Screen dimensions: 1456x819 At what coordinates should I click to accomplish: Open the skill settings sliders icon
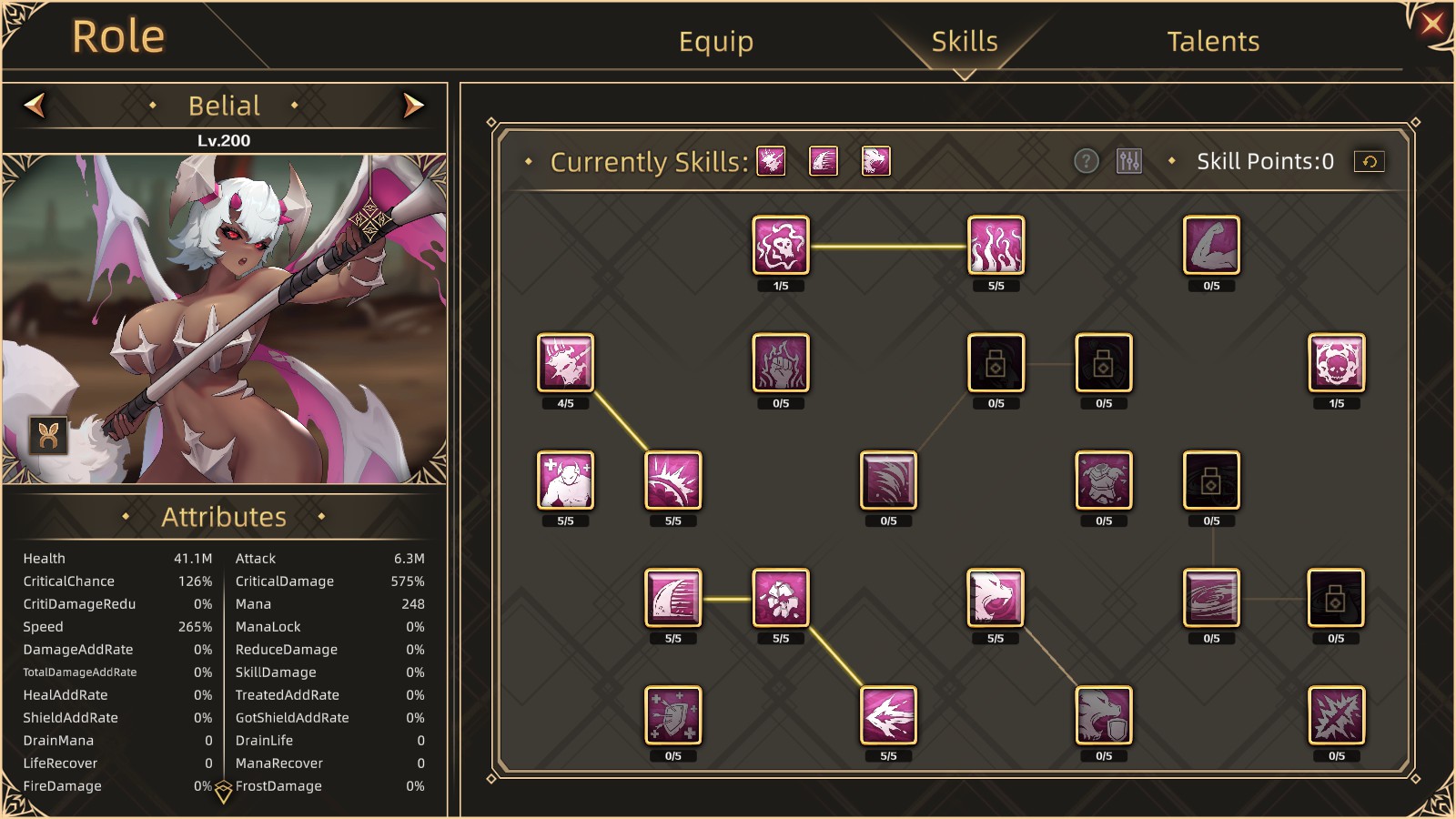pyautogui.click(x=1129, y=161)
